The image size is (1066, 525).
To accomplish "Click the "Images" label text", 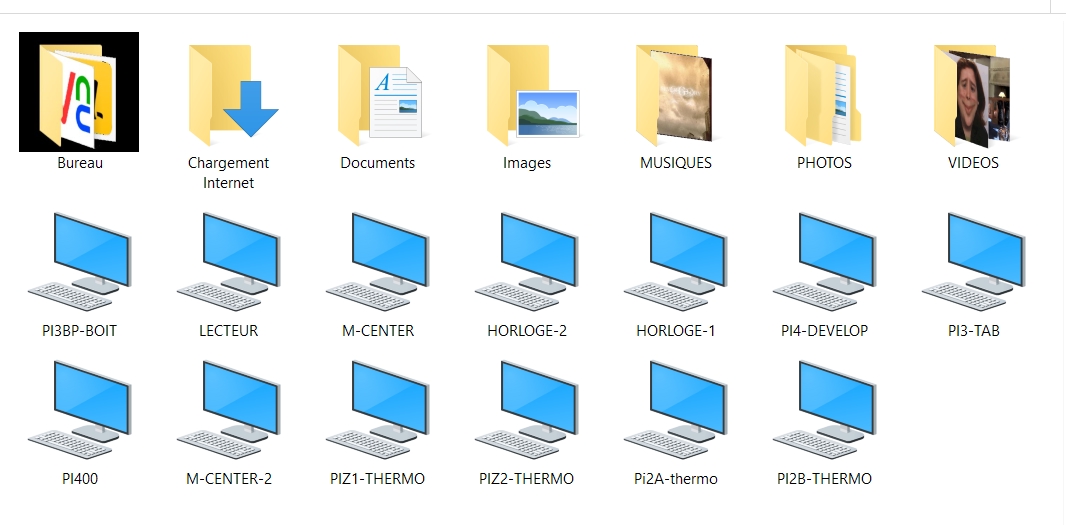I will [x=527, y=163].
